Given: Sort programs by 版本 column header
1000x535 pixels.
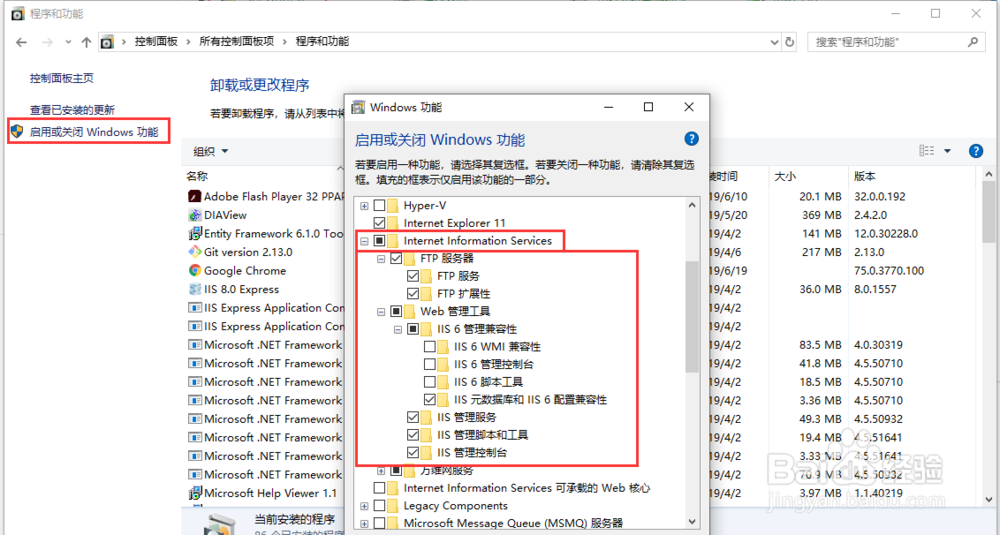Looking at the screenshot, I should pyautogui.click(x=865, y=176).
